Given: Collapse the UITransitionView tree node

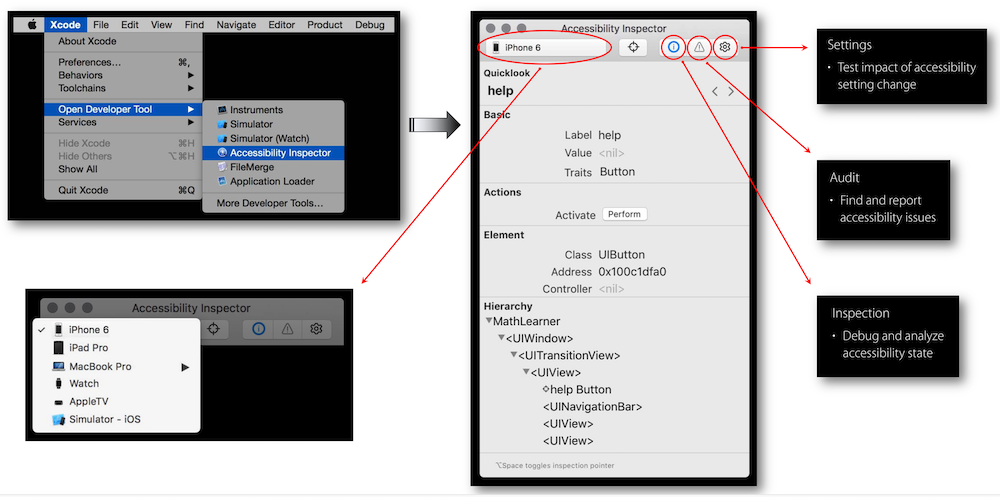Looking at the screenshot, I should (513, 355).
